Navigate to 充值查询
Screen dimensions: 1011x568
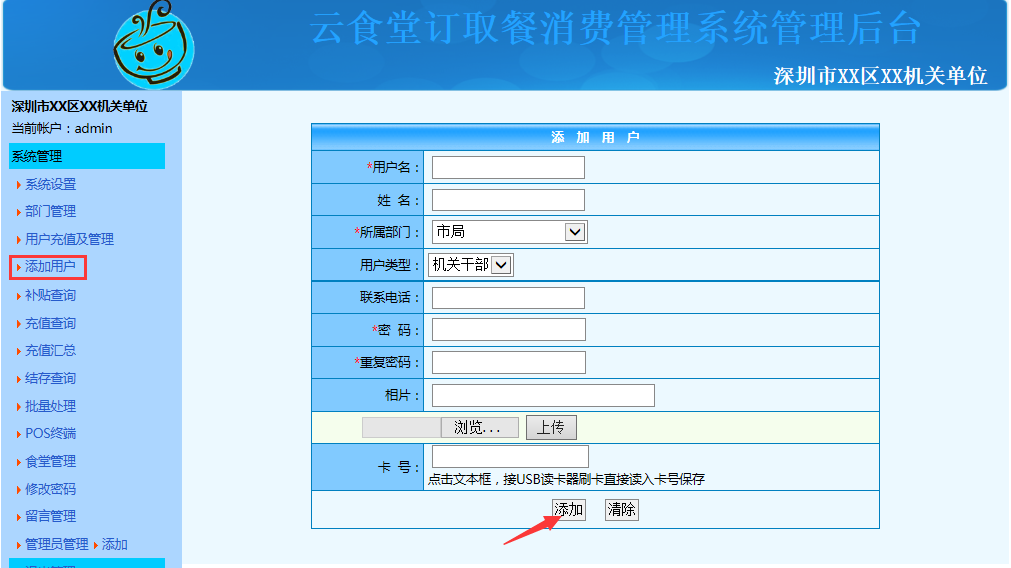[x=50, y=324]
